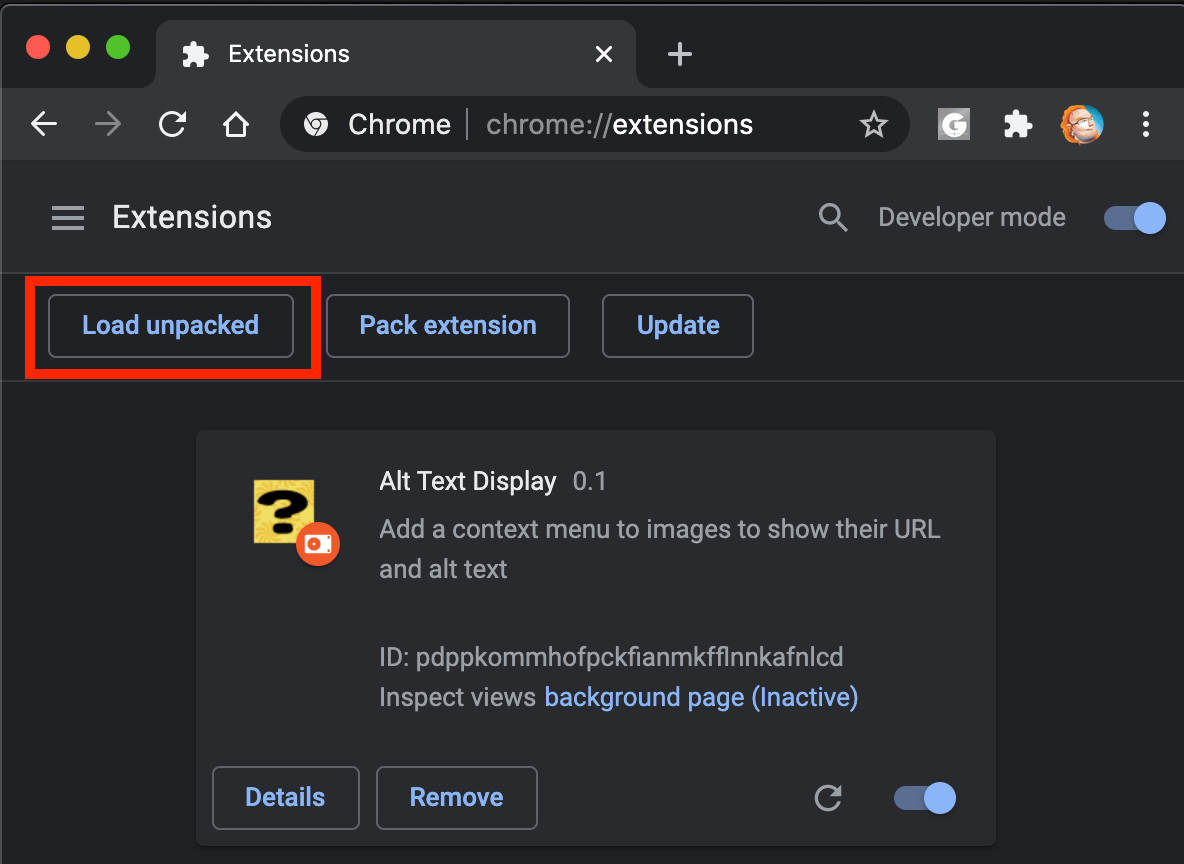
Task: Disable Developer mode
Action: (x=1133, y=217)
